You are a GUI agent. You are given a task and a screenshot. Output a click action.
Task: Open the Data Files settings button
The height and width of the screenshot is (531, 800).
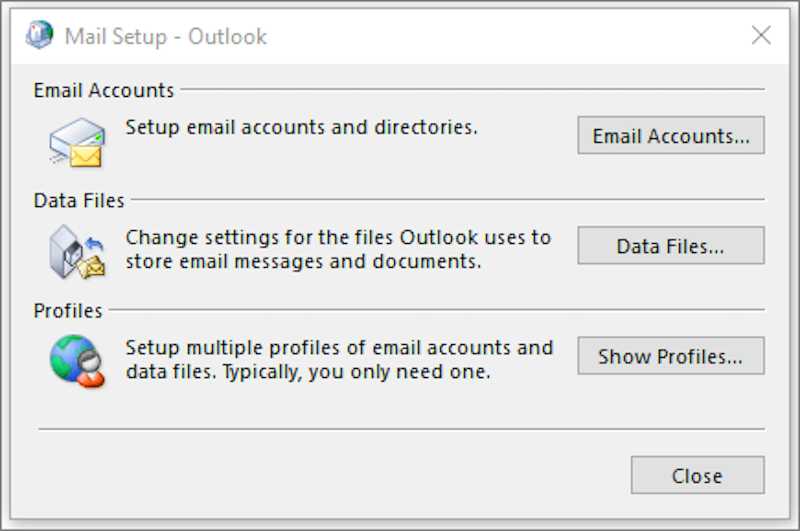coord(671,245)
